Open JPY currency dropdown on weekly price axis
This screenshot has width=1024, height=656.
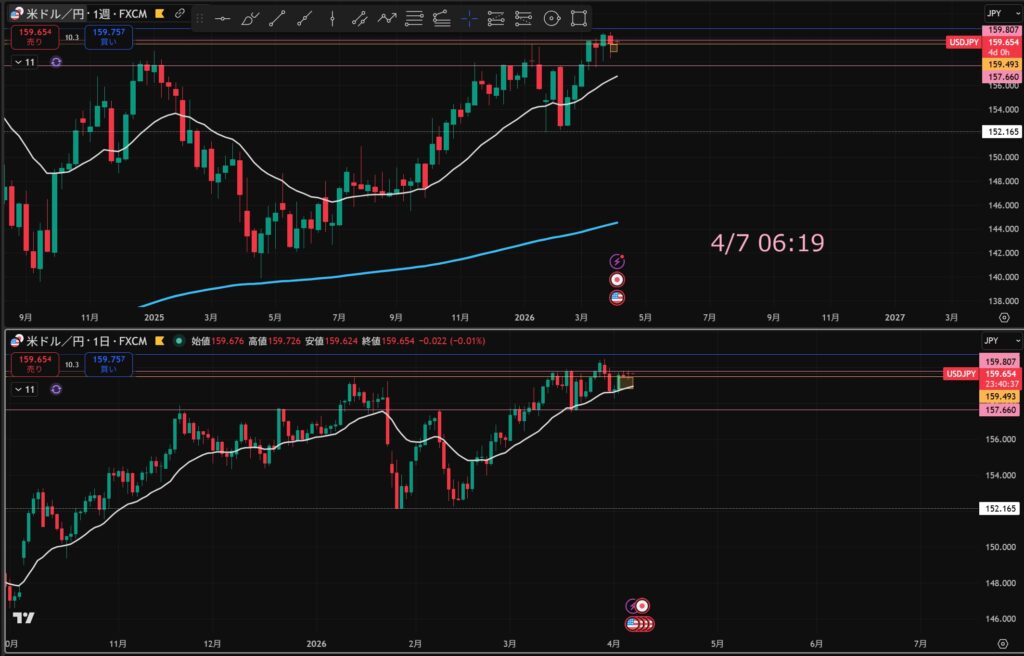click(993, 13)
